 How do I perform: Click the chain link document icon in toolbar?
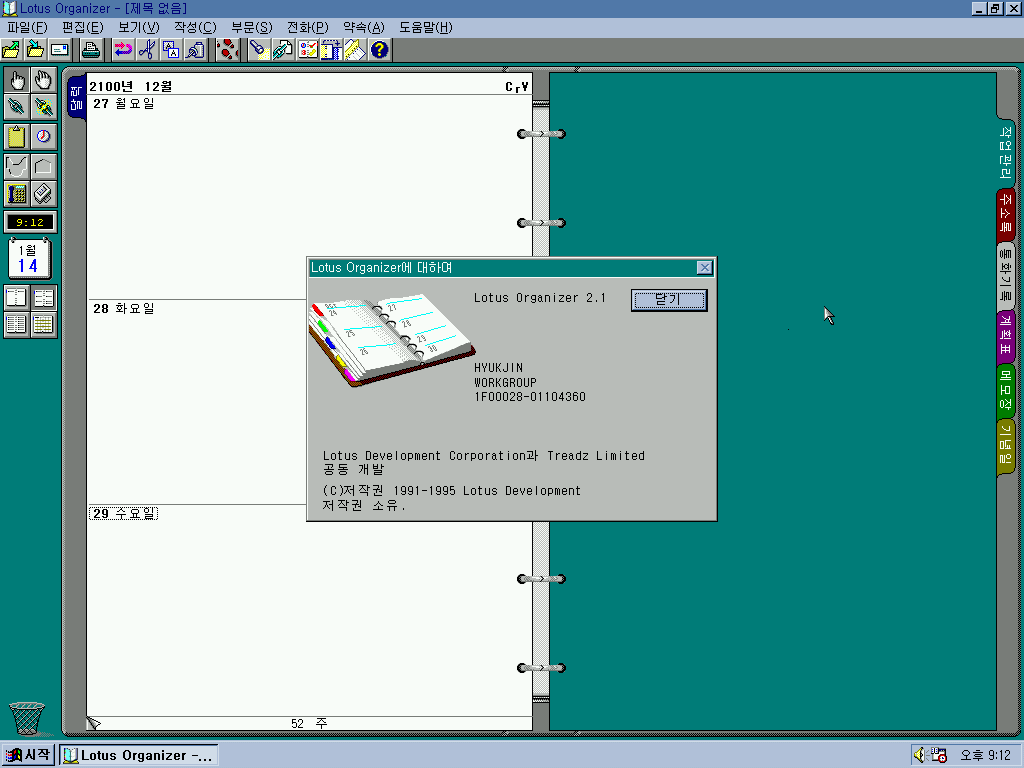[283, 50]
